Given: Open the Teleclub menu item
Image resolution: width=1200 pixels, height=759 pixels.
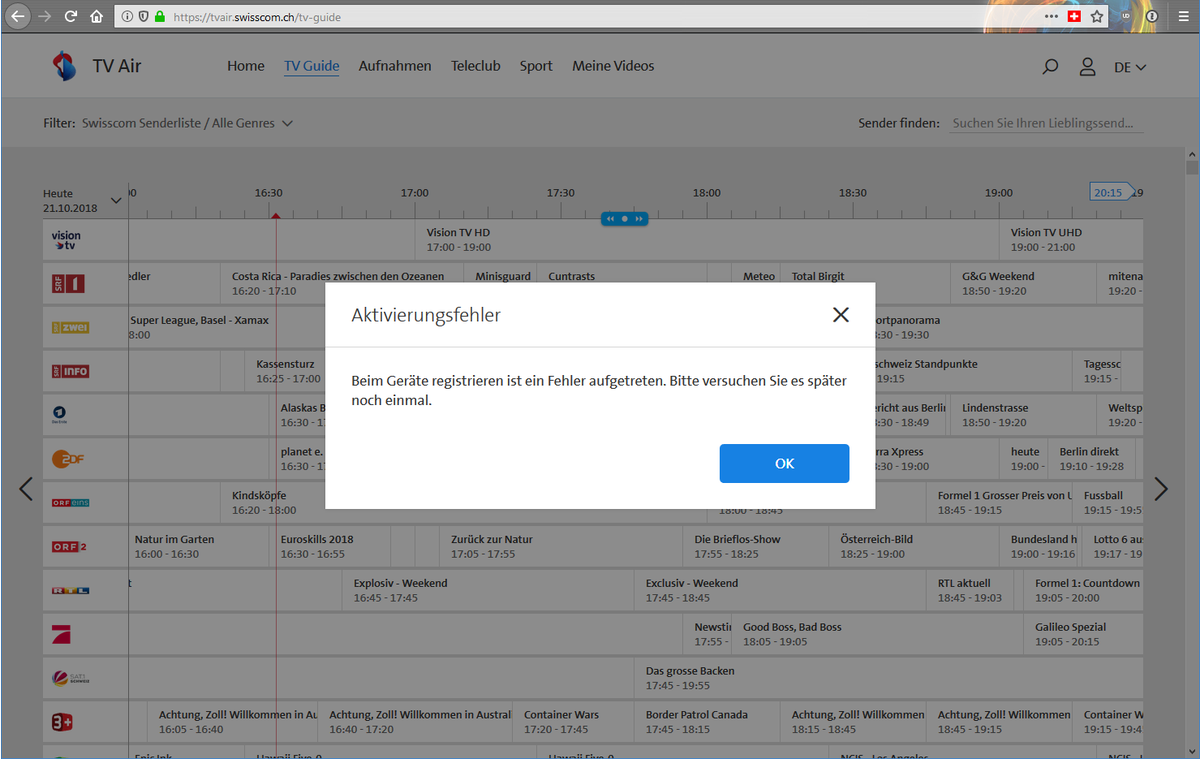Looking at the screenshot, I should (x=476, y=66).
